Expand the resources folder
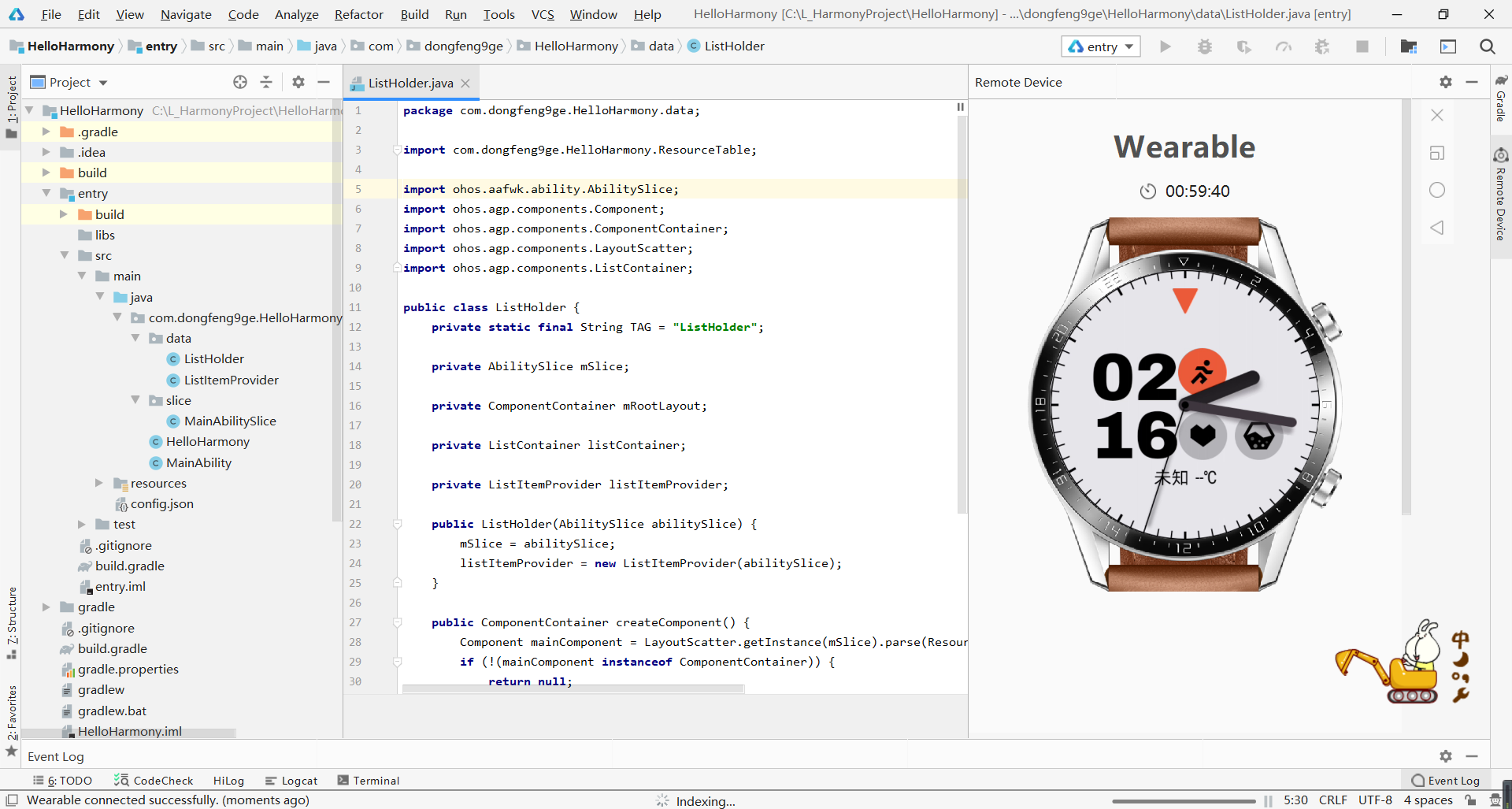The image size is (1512, 809). coord(100,483)
